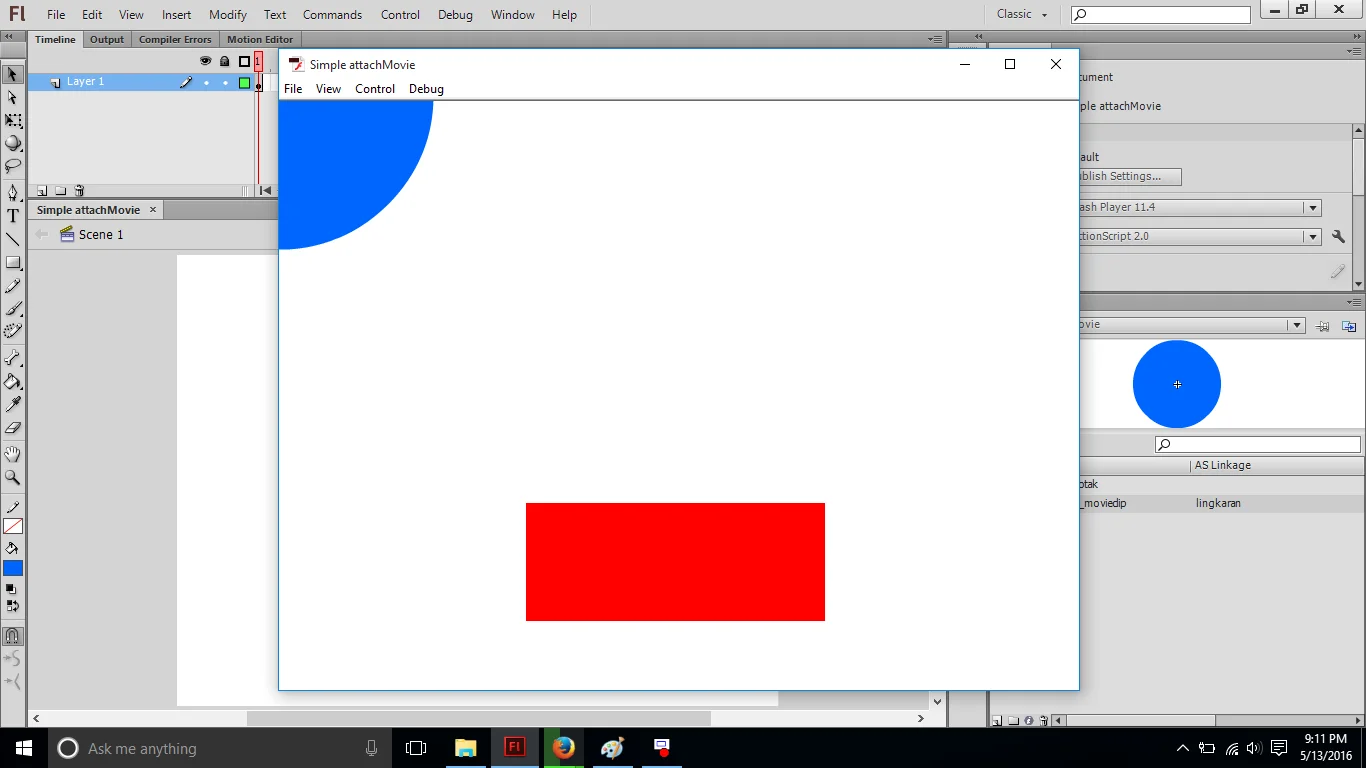This screenshot has width=1366, height=768.
Task: Open Firefox from the Windows taskbar
Action: 563,748
